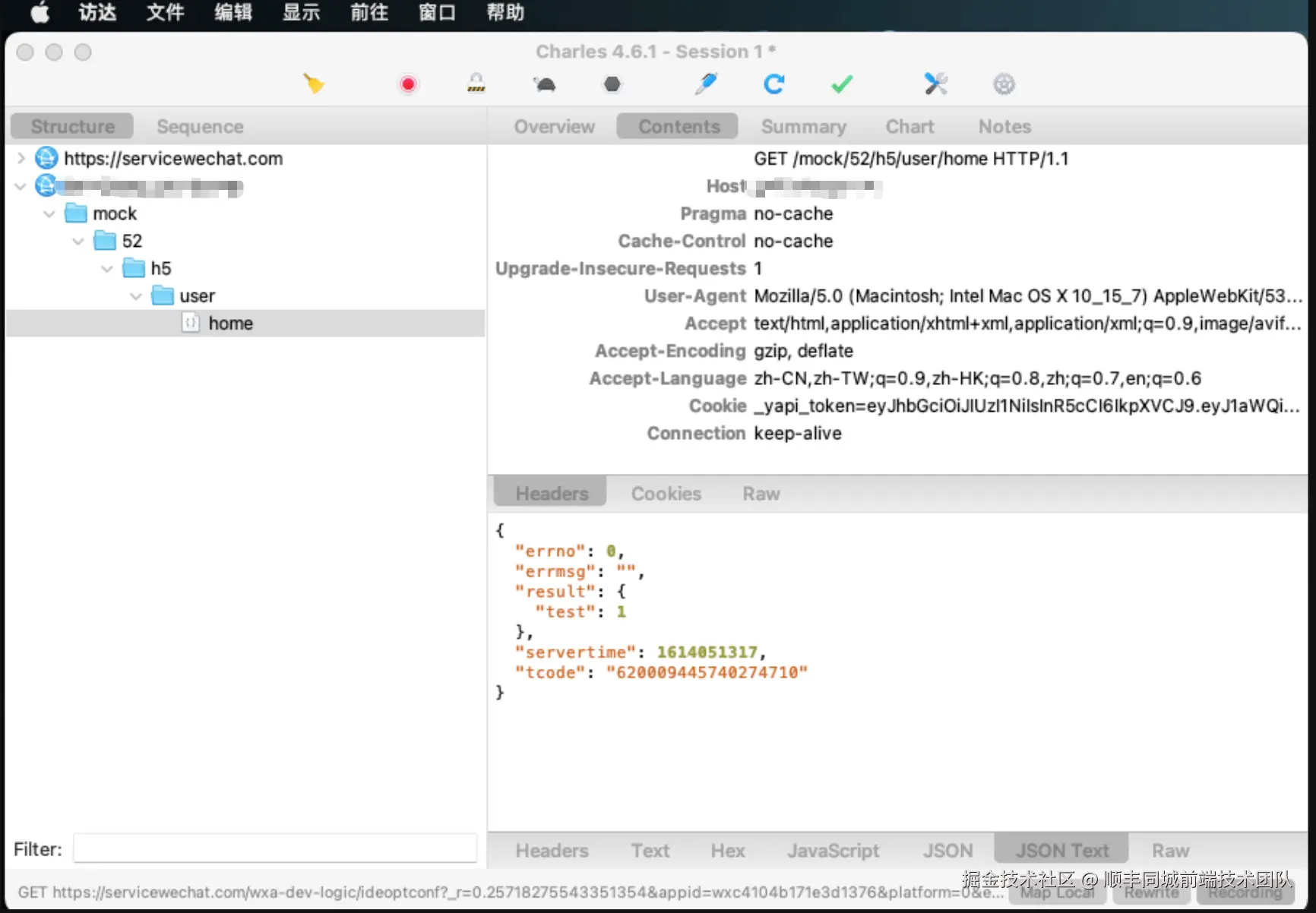
Task: Click the home JSON file icon
Action: [x=191, y=323]
